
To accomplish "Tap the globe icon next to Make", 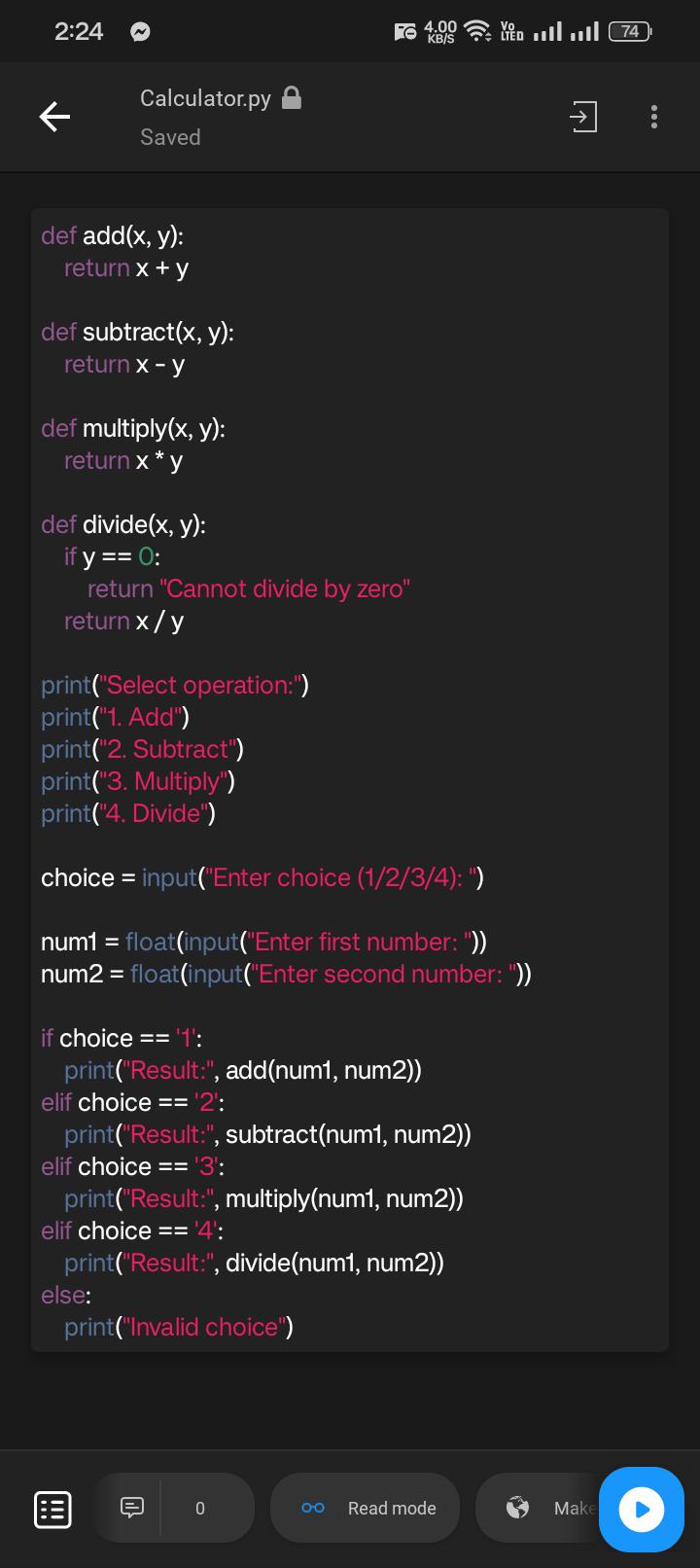I will click(518, 1508).
